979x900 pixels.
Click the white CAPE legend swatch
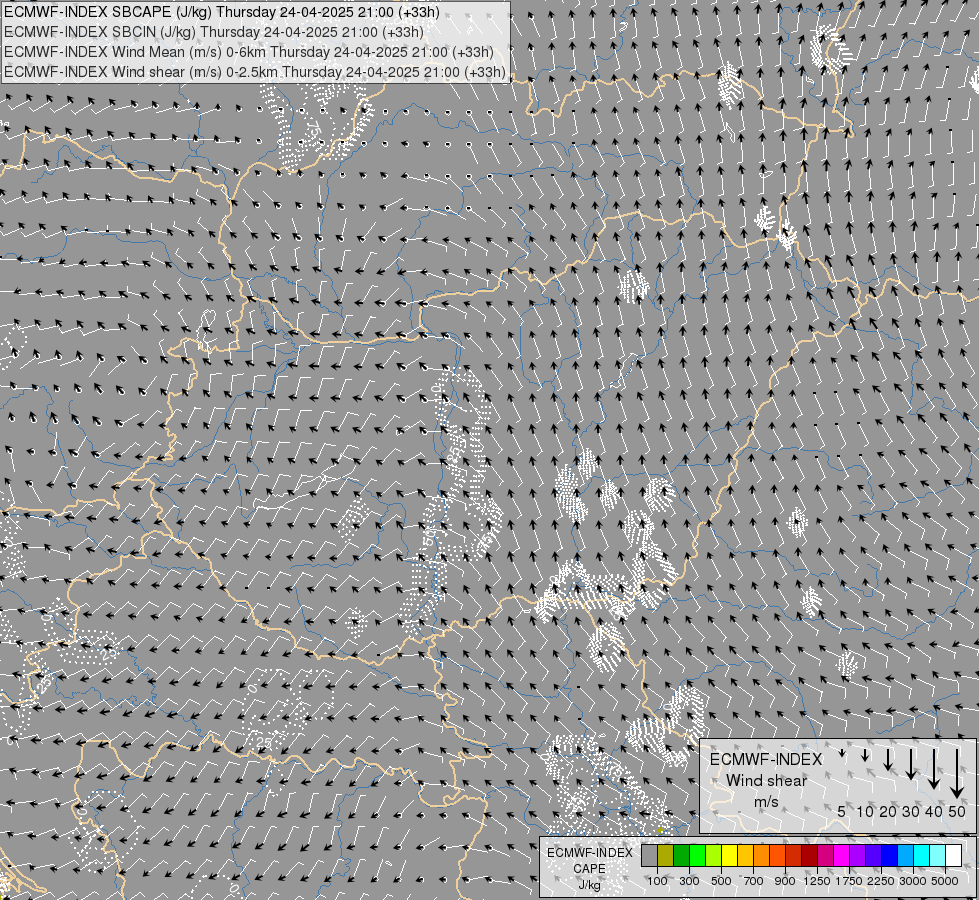(953, 856)
